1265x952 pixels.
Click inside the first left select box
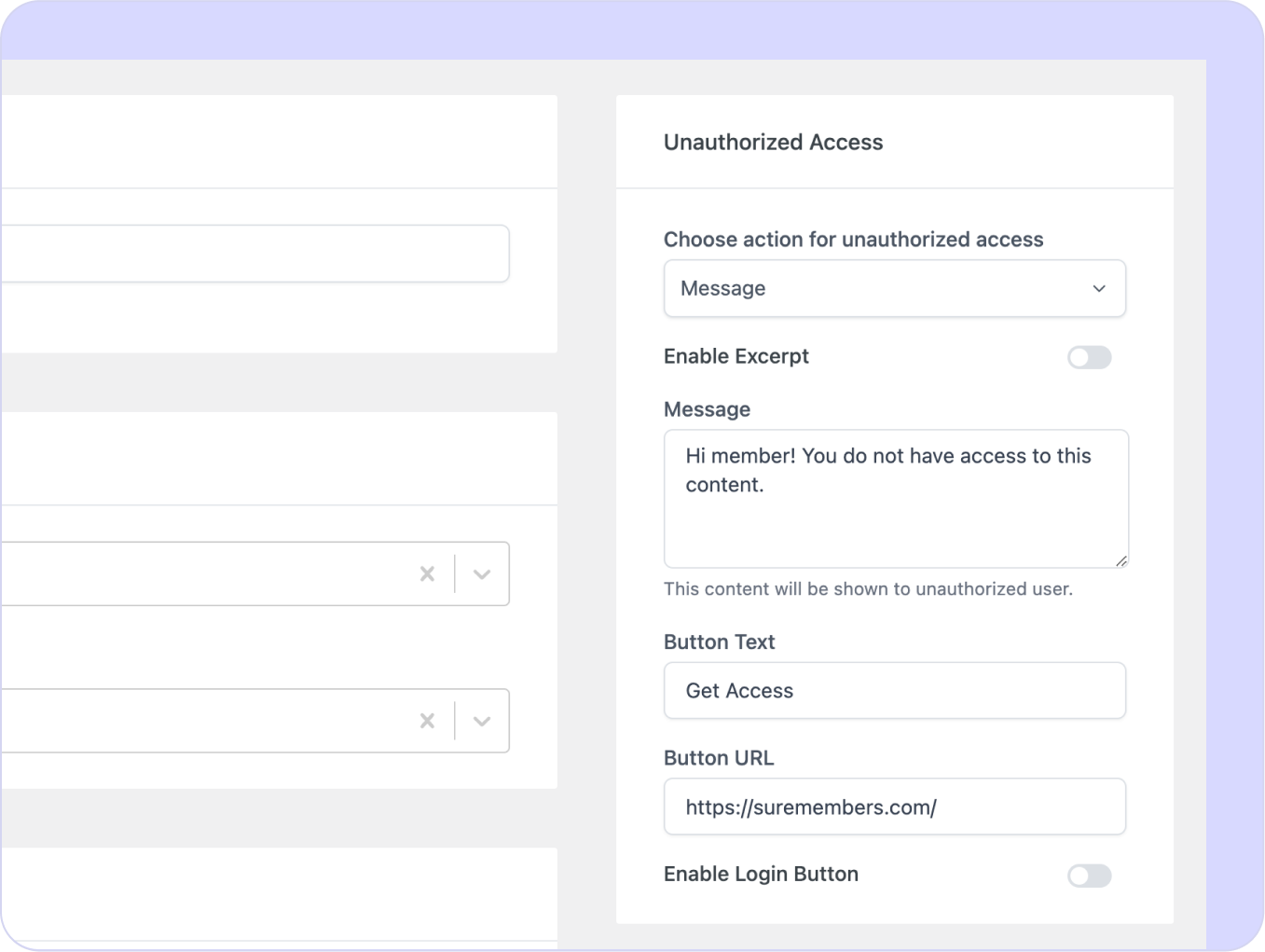click(205, 574)
